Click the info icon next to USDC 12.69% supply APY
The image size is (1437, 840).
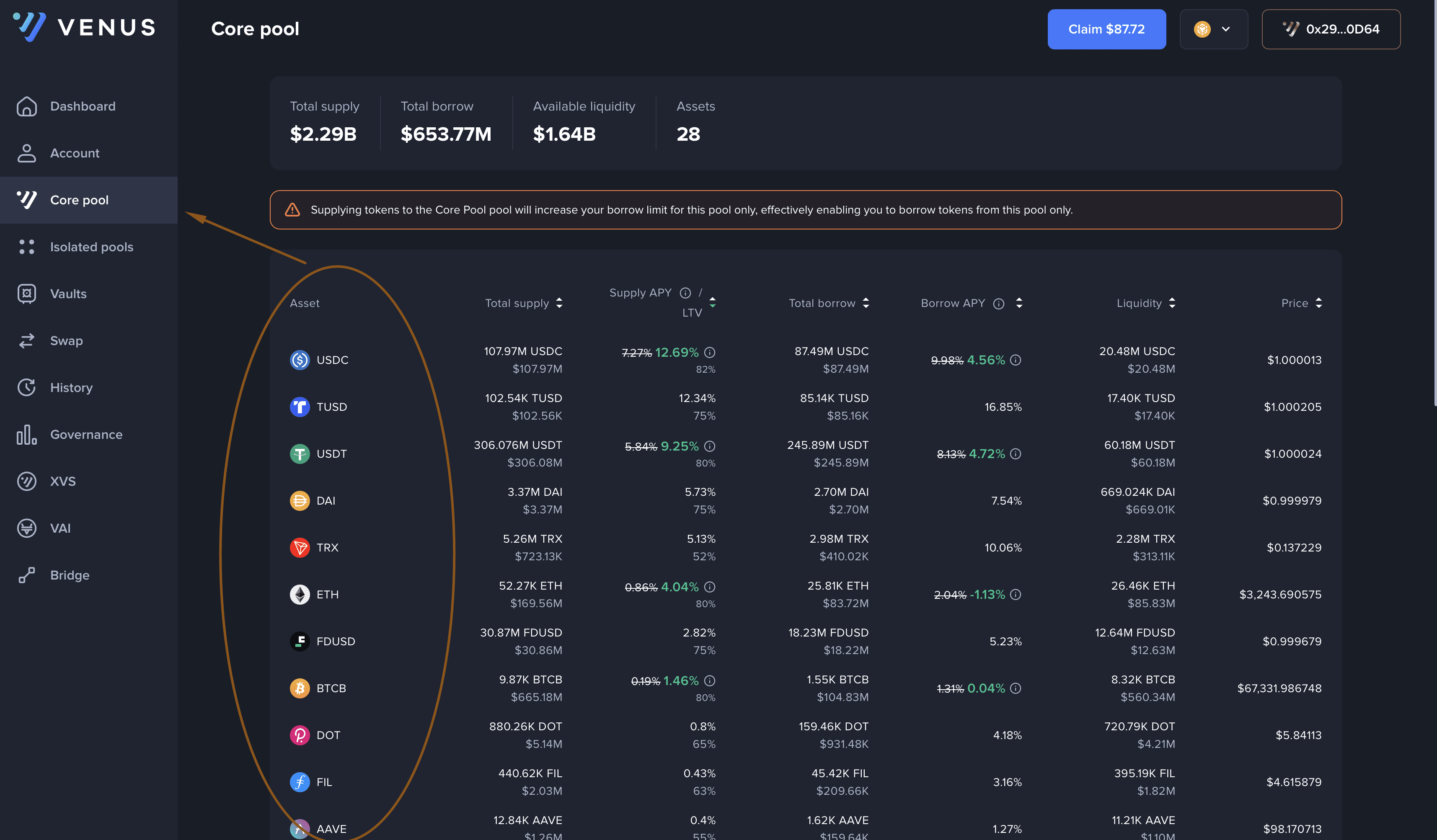(x=709, y=353)
